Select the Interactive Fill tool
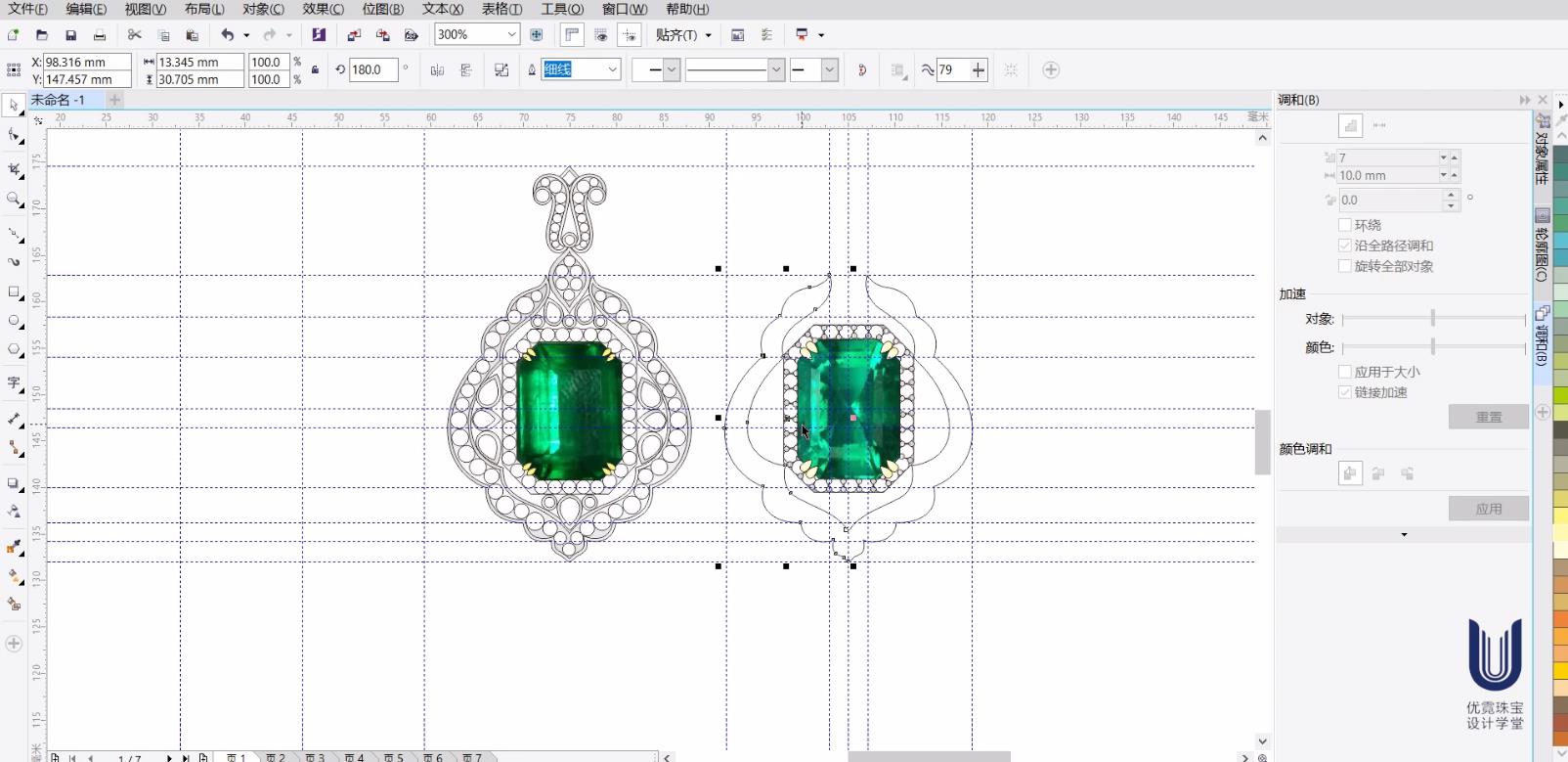 click(14, 576)
